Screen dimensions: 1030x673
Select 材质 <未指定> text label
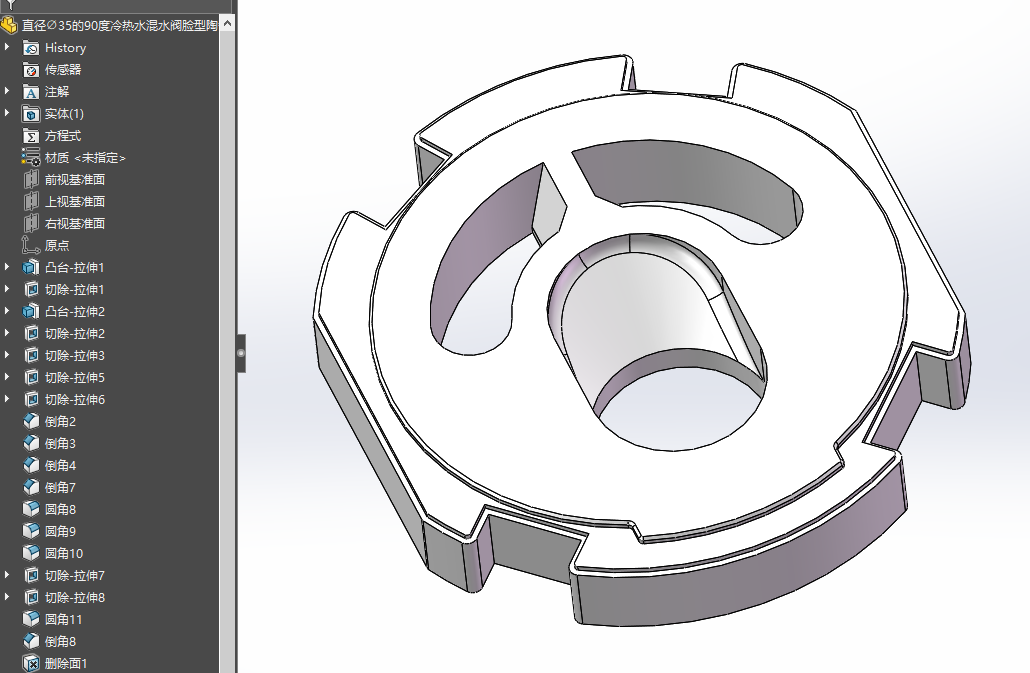click(x=85, y=158)
